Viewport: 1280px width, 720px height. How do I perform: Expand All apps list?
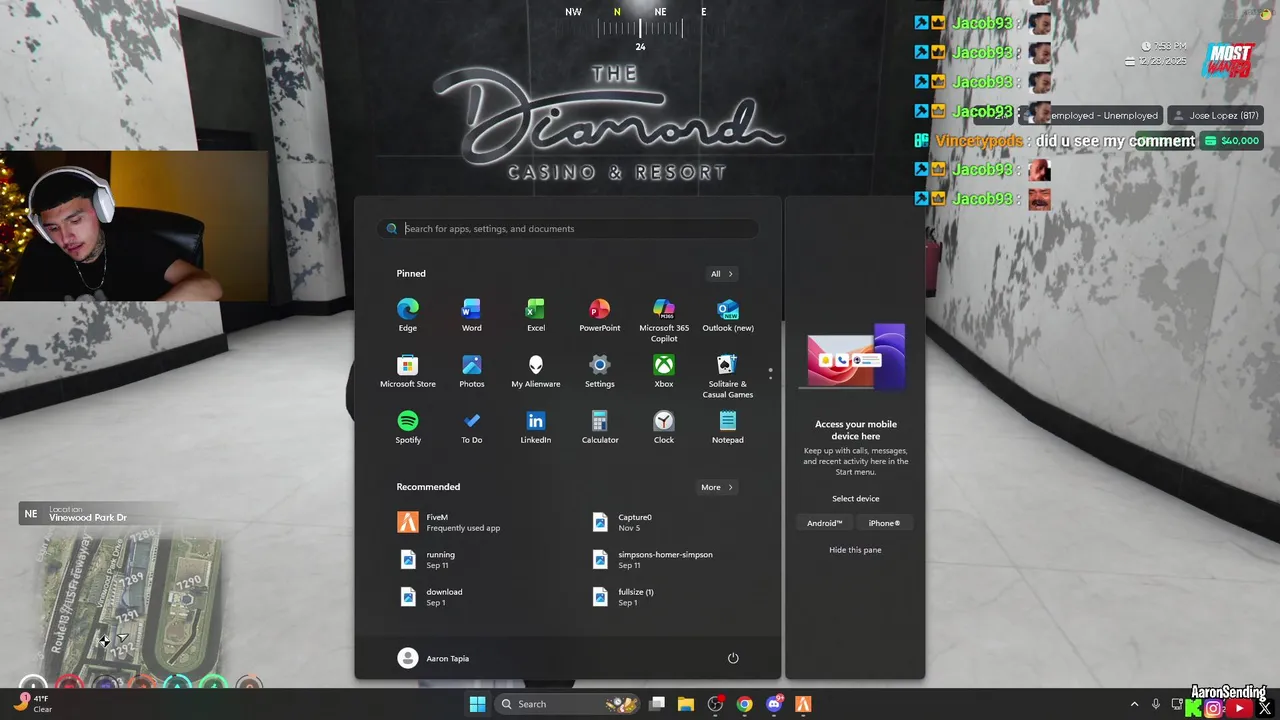pyautogui.click(x=721, y=274)
